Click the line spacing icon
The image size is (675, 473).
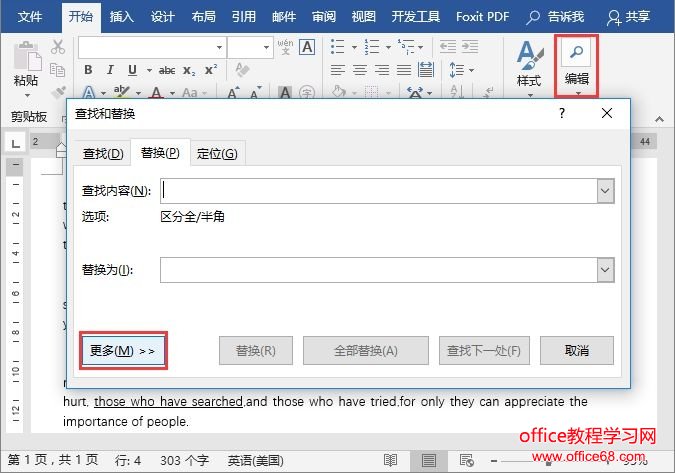[456, 70]
